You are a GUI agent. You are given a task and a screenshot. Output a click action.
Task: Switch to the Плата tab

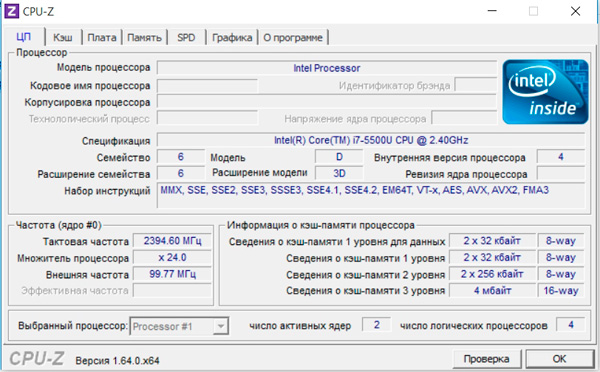(x=102, y=38)
